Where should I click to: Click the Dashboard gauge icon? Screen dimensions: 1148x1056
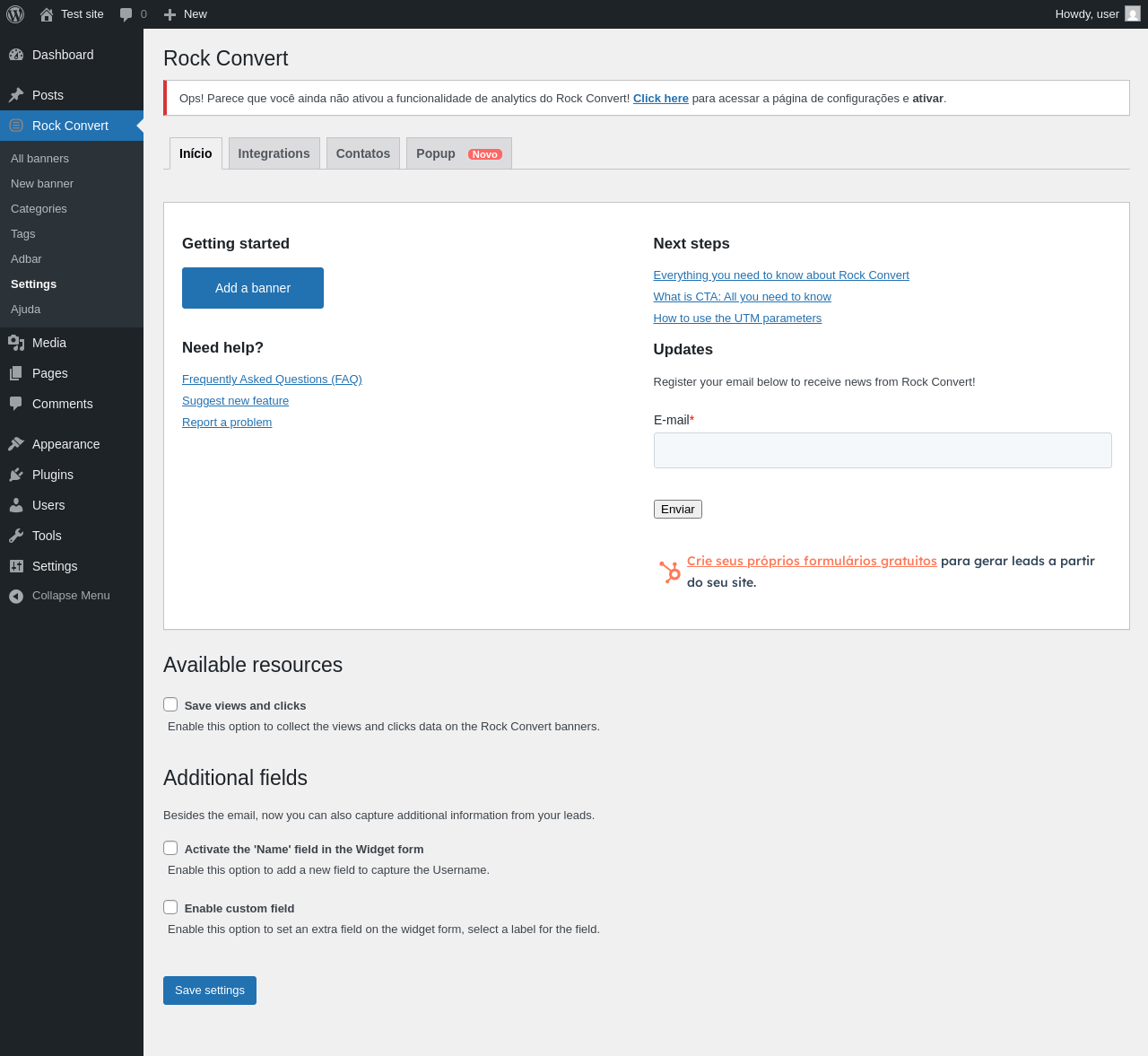pos(16,55)
